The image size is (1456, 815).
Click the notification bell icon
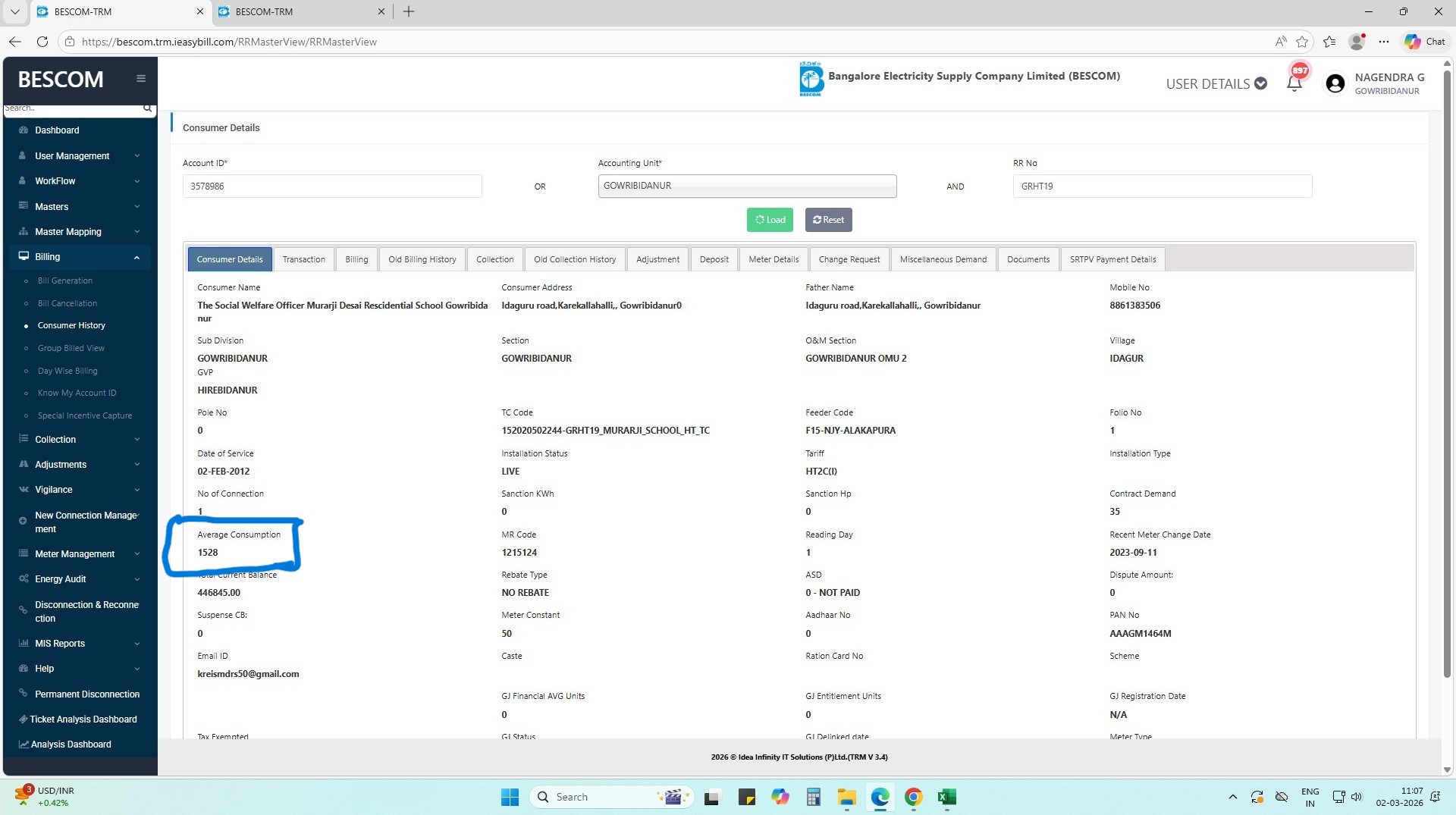point(1294,83)
